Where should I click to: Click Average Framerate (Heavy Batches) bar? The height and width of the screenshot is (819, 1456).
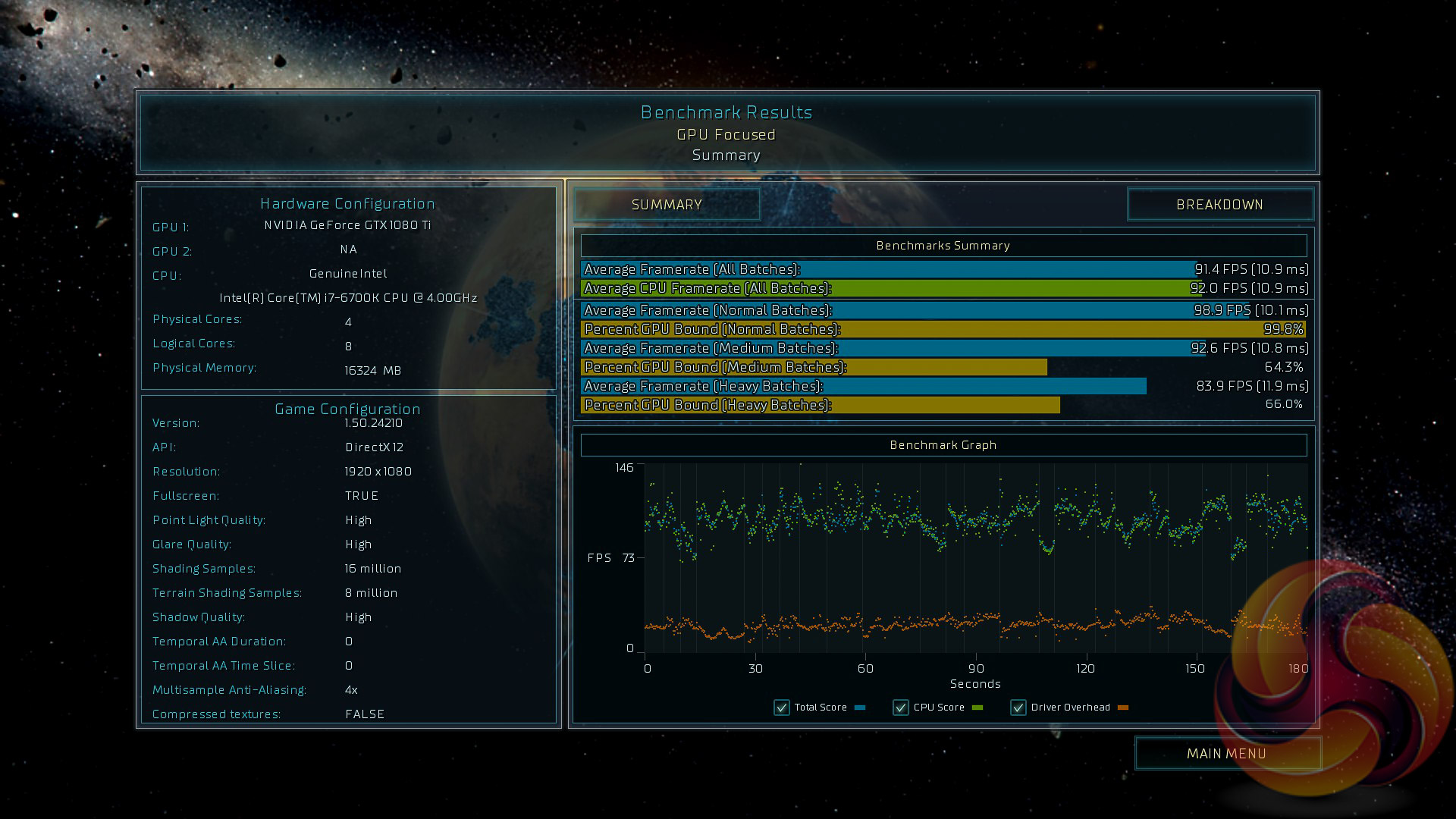(x=863, y=386)
